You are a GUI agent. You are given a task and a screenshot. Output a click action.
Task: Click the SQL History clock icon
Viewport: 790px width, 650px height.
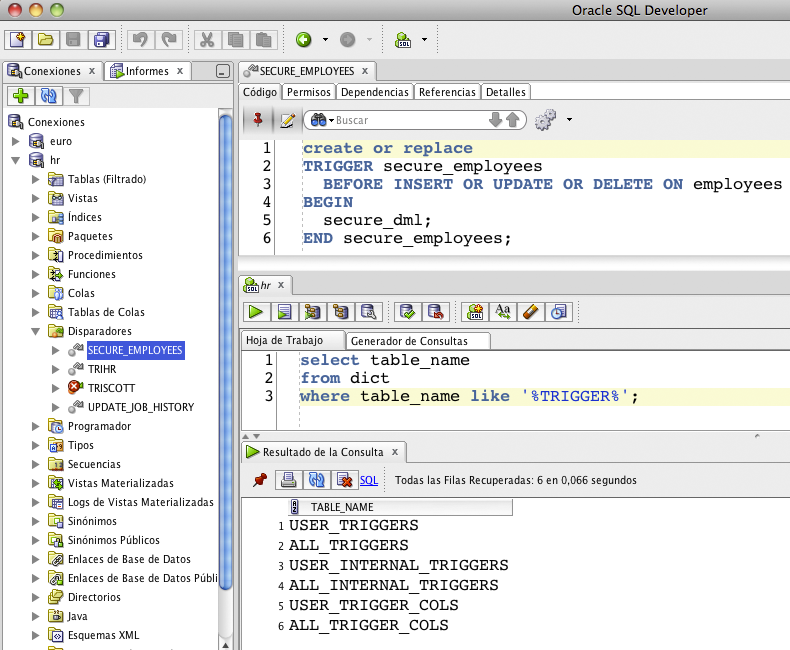[x=559, y=311]
